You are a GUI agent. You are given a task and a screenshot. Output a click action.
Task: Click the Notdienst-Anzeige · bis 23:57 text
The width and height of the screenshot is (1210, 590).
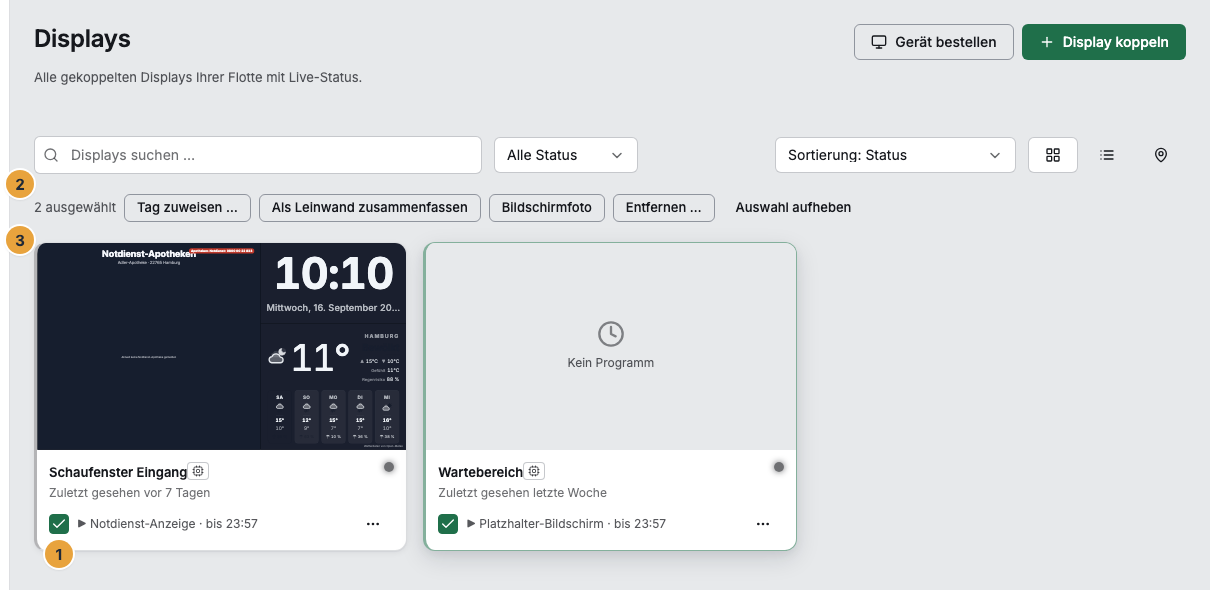[x=174, y=523]
